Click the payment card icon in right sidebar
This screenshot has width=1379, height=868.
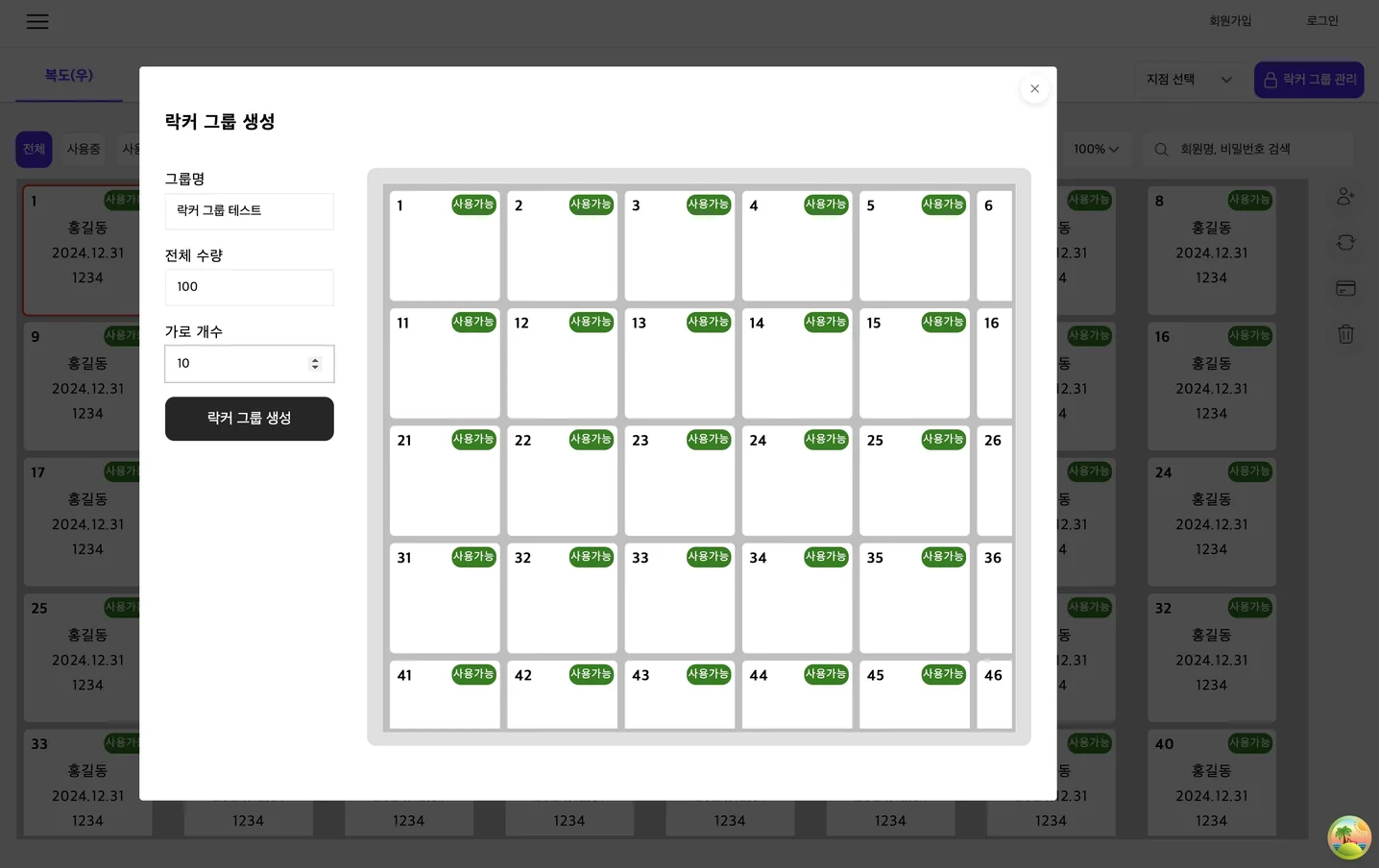(x=1345, y=288)
